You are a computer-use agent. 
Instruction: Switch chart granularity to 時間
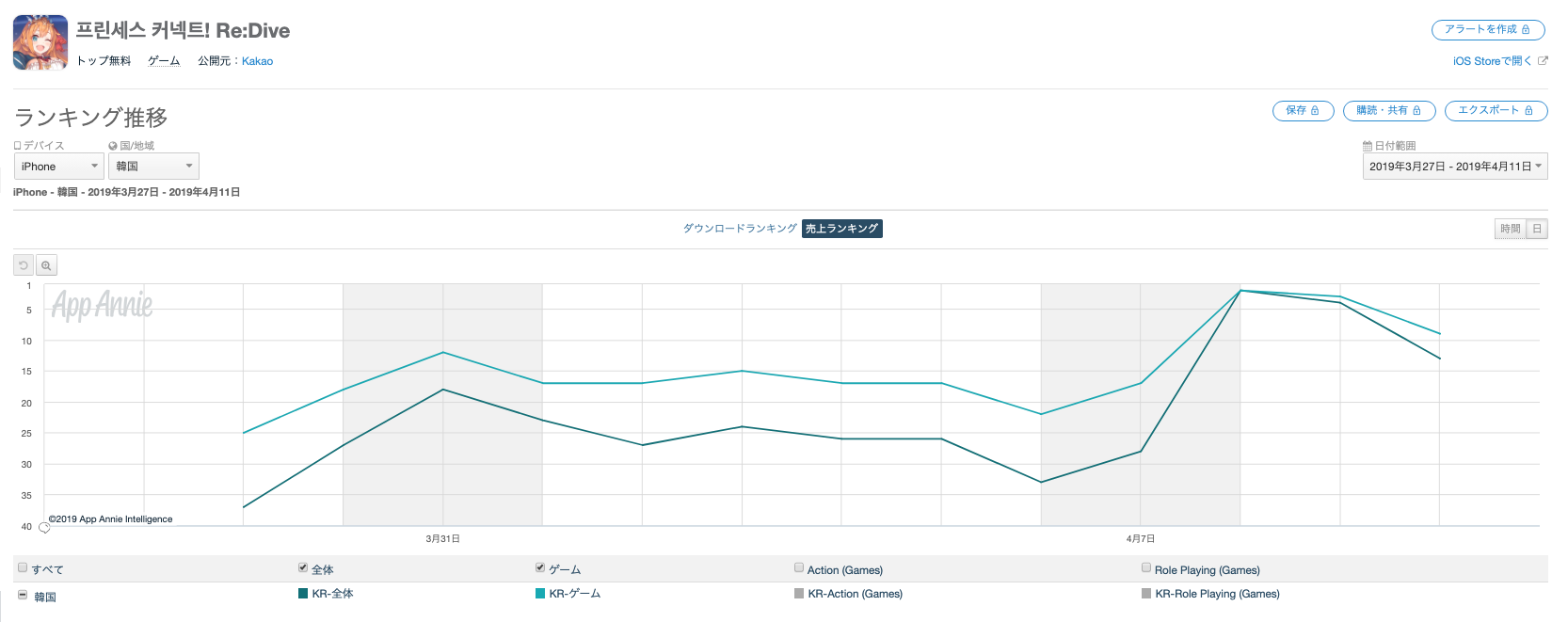coord(1511,229)
